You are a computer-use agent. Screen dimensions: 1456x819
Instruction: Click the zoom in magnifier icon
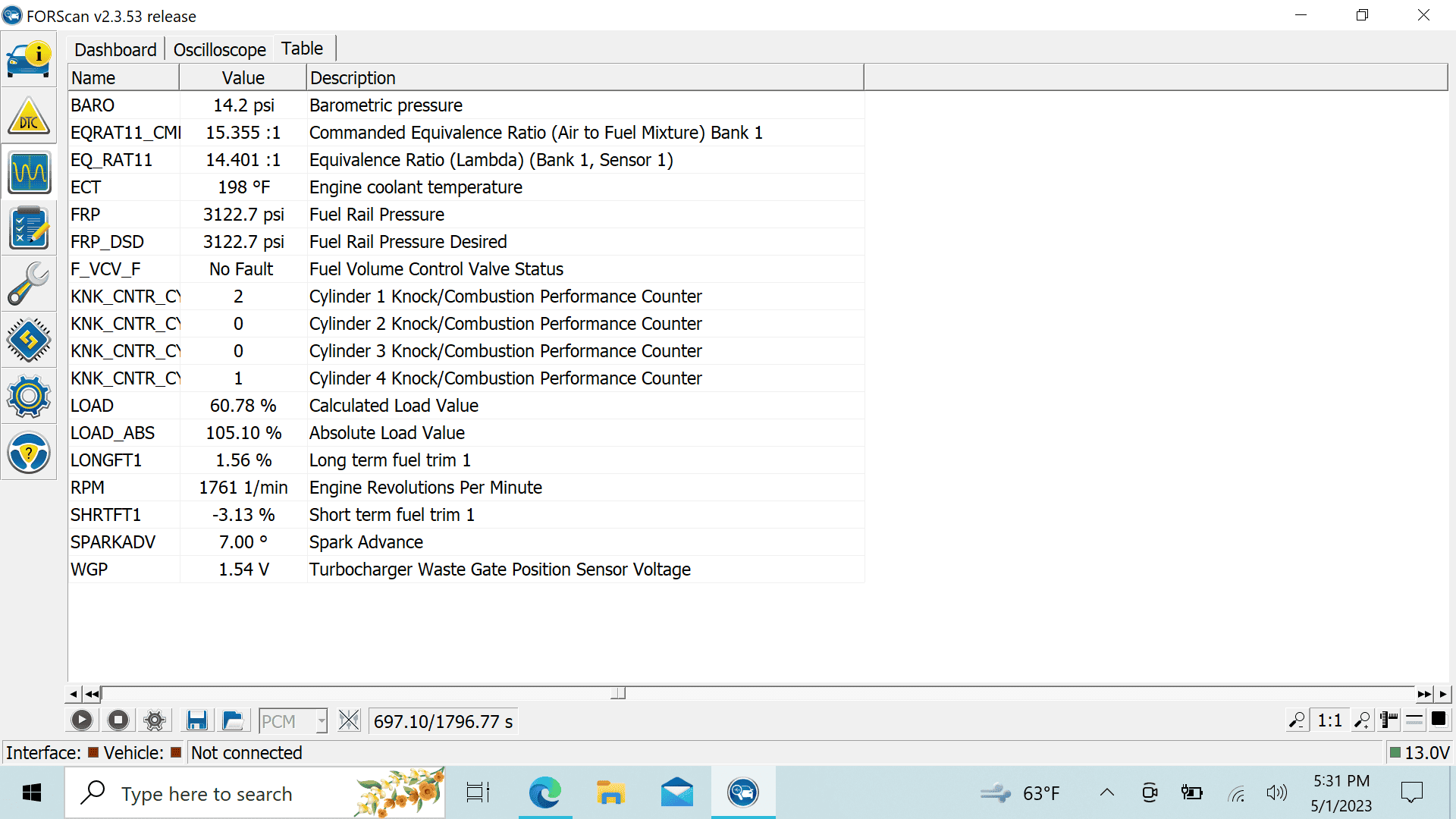tap(1363, 720)
